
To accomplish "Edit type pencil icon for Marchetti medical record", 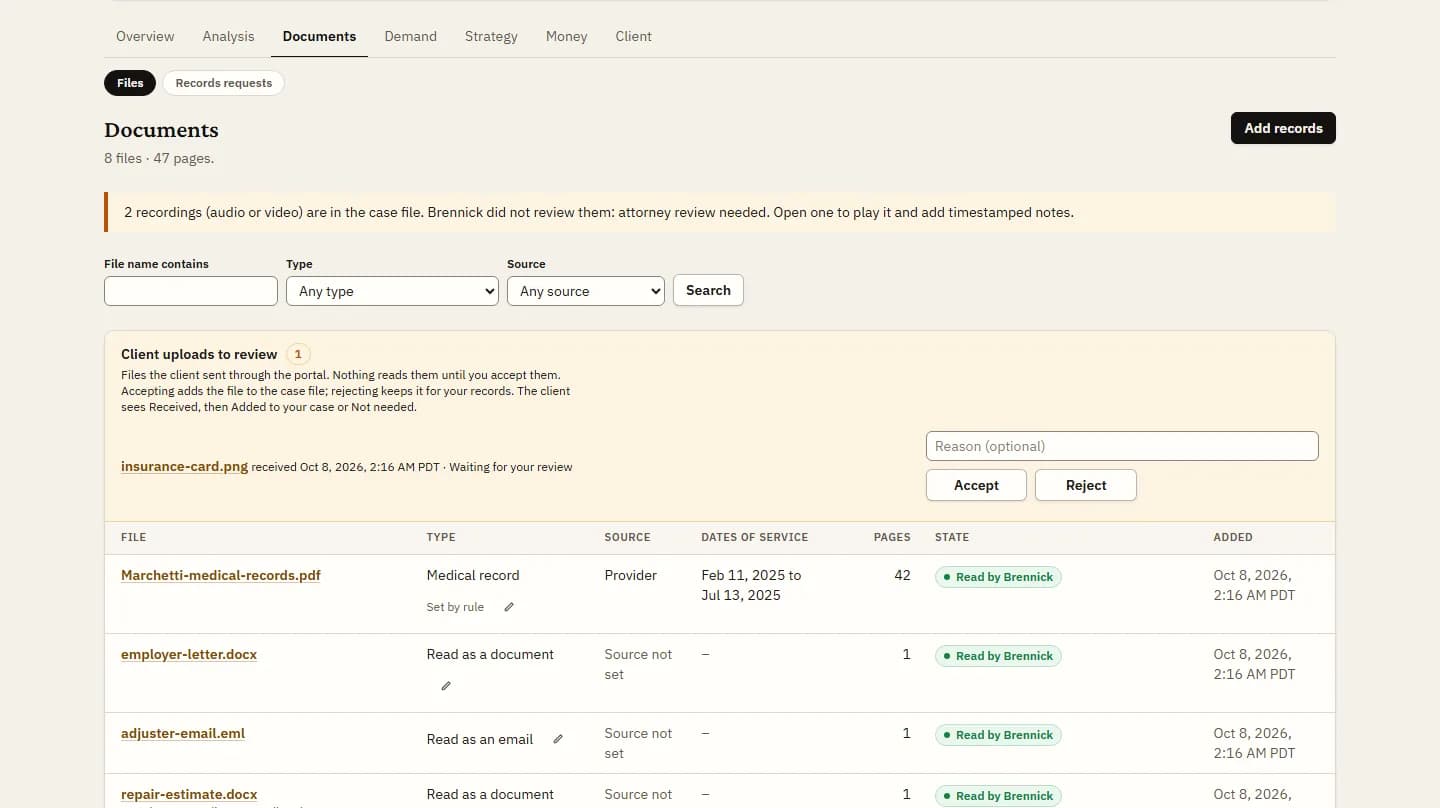I will pos(509,607).
